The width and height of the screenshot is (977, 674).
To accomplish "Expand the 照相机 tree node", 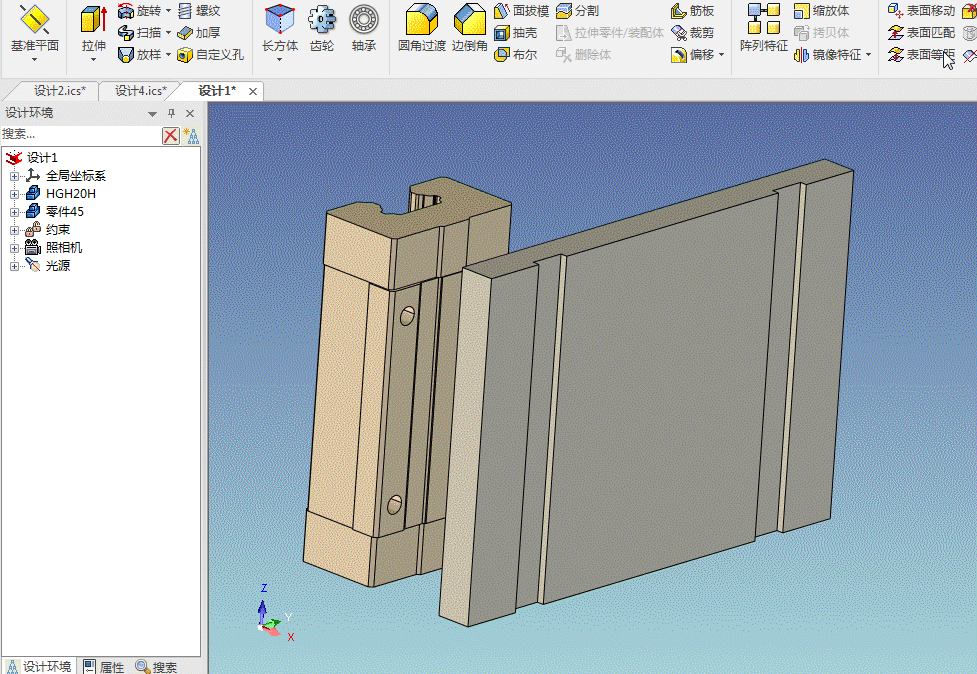I will (x=14, y=249).
